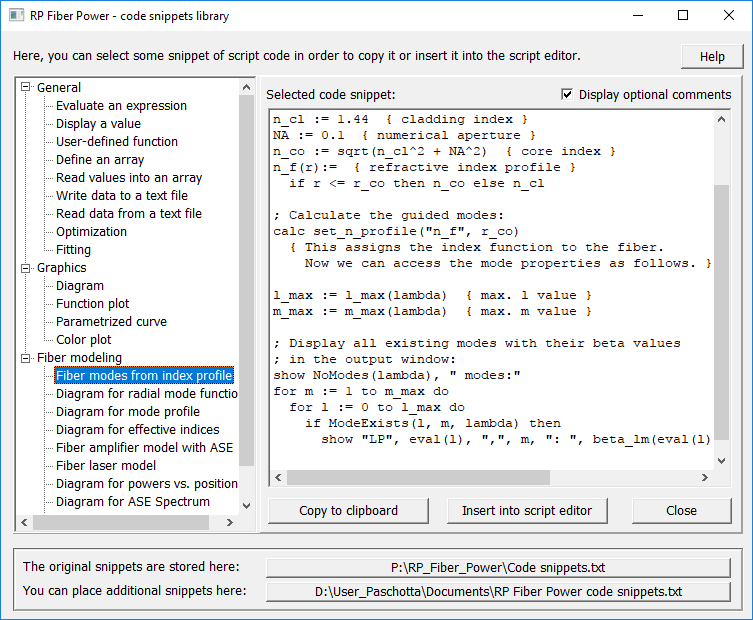
Task: Select Define an array snippet
Action: pyautogui.click(x=100, y=160)
